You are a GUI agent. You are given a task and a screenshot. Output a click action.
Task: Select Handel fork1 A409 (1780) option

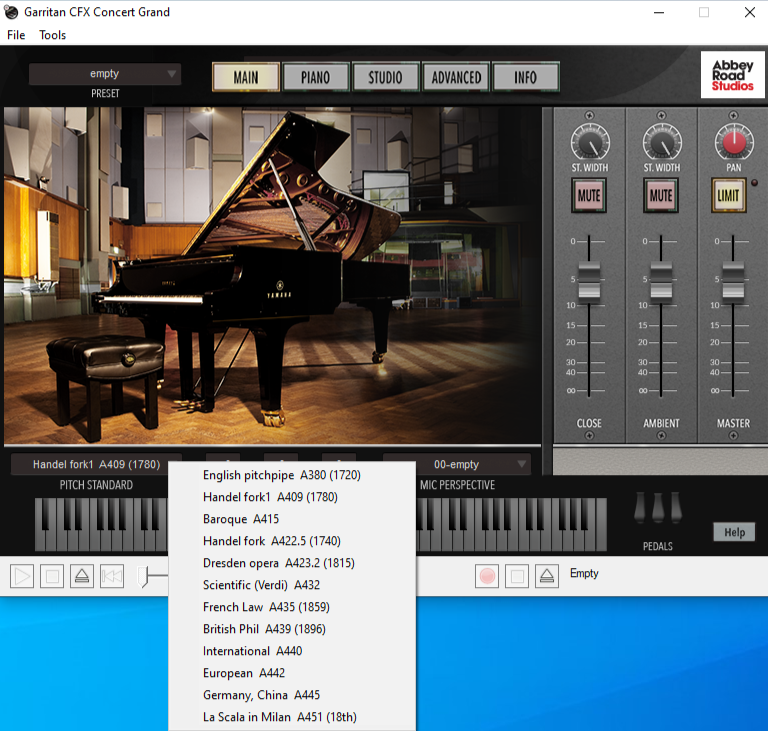pyautogui.click(x=292, y=497)
